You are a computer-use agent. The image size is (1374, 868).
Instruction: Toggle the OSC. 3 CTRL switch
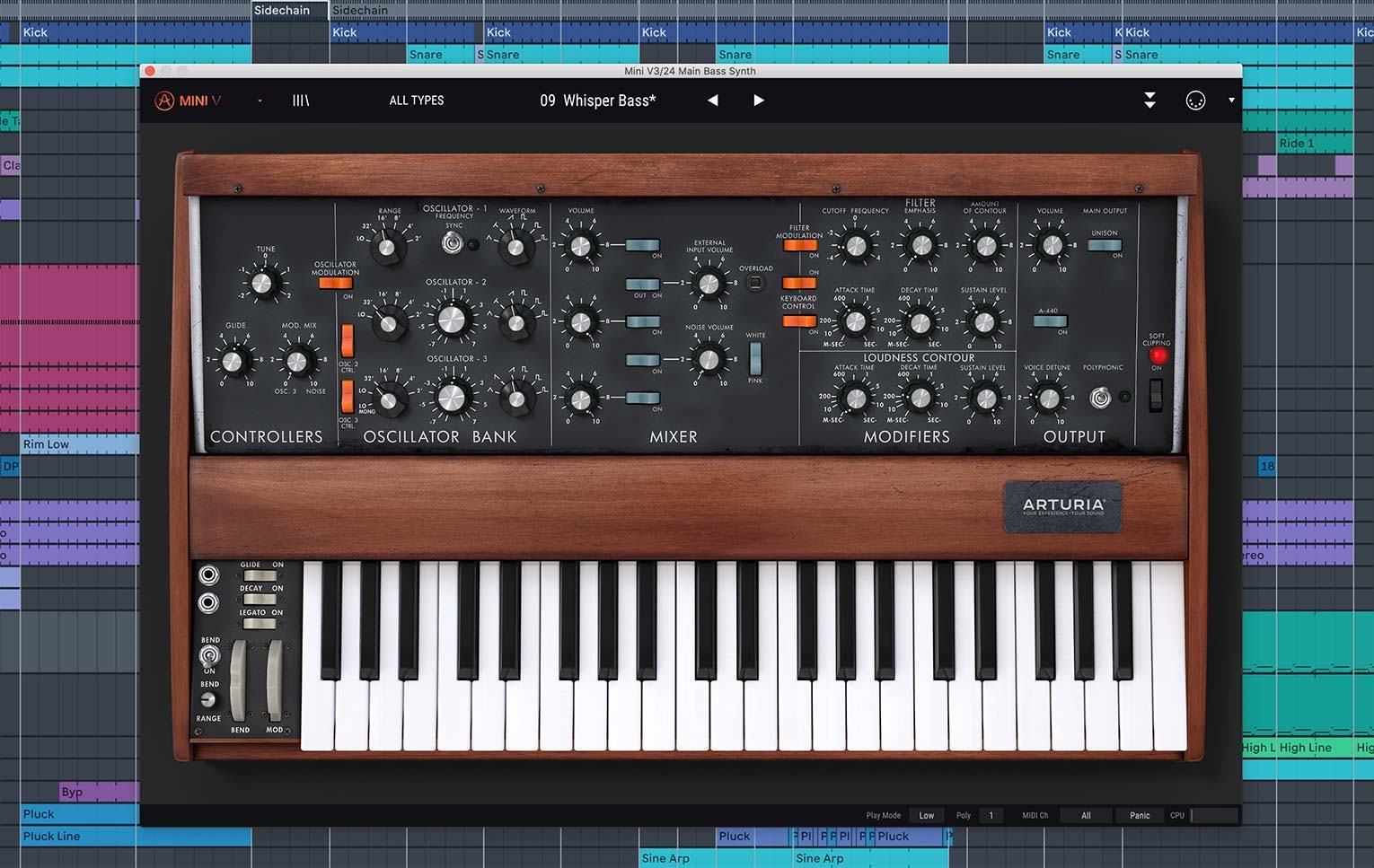tap(348, 396)
